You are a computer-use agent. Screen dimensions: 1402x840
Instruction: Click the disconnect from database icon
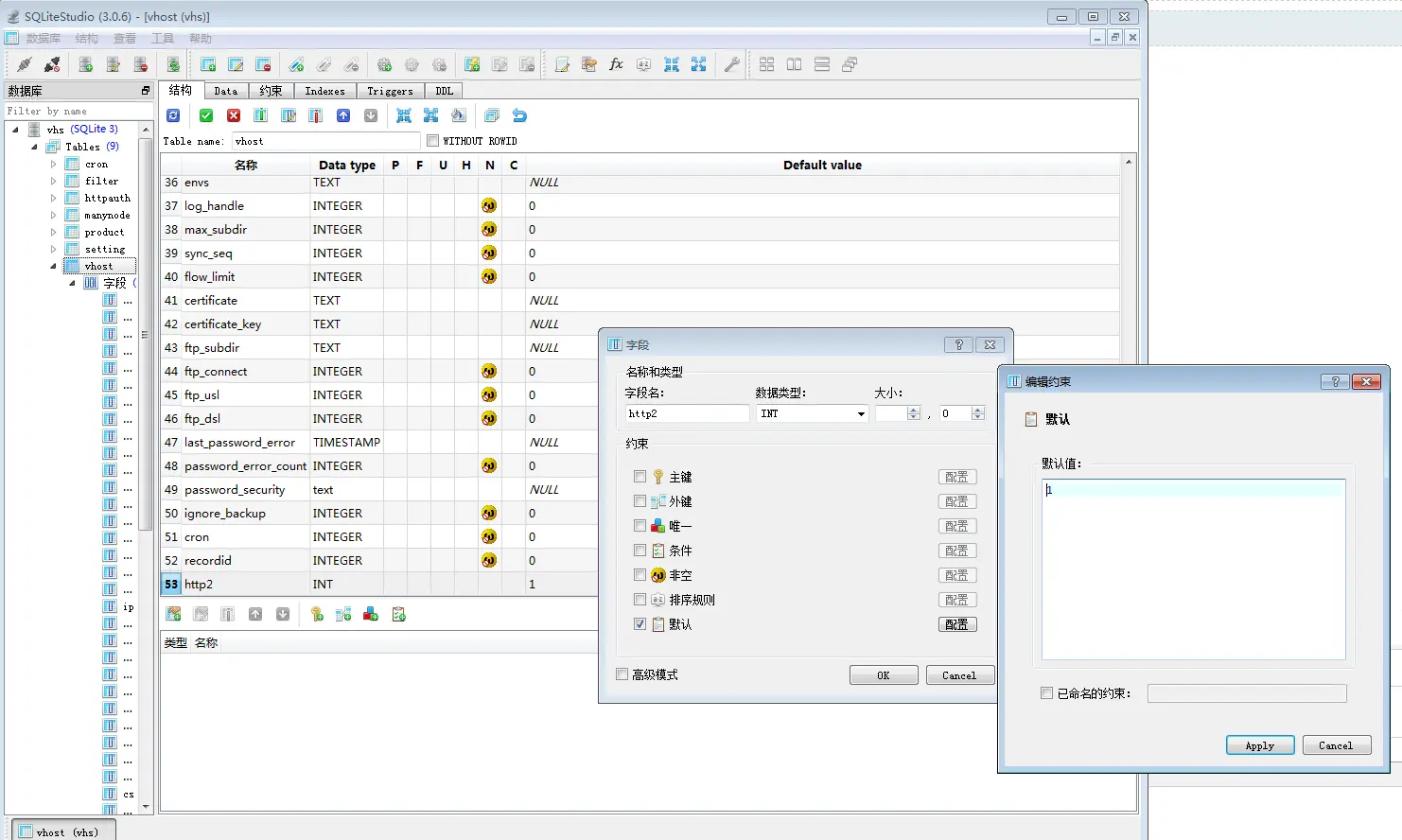pyautogui.click(x=52, y=64)
